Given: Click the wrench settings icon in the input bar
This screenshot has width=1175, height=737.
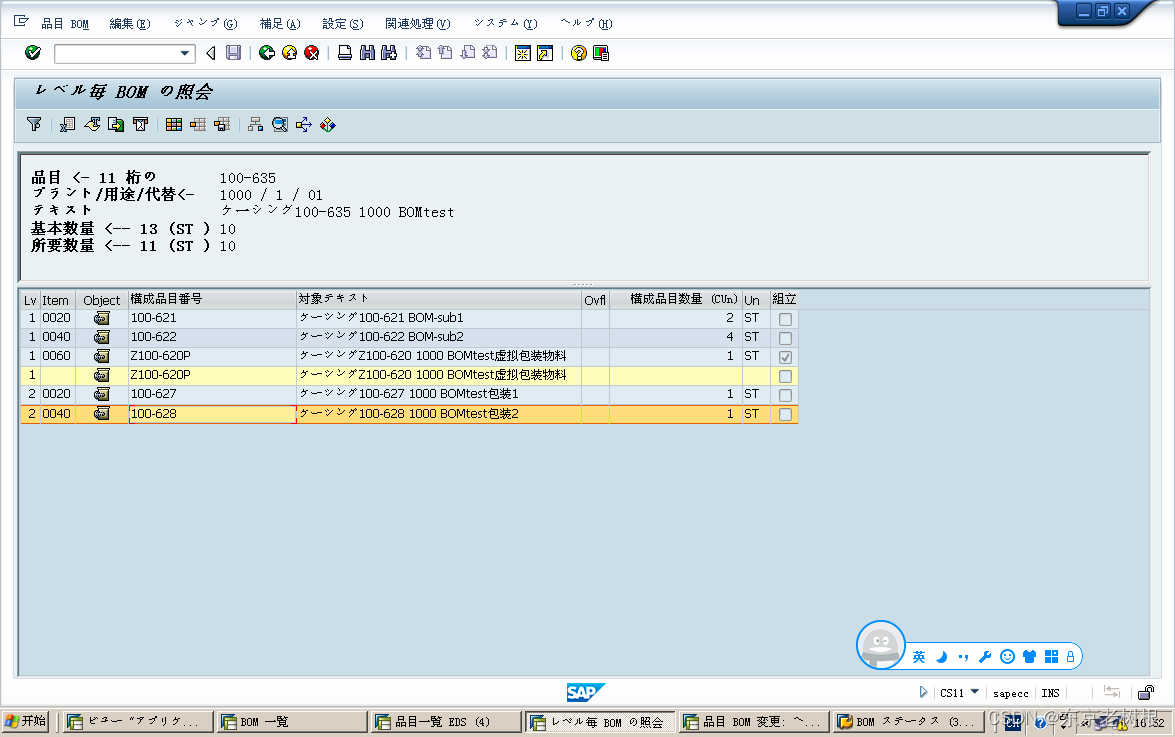Looking at the screenshot, I should (985, 657).
